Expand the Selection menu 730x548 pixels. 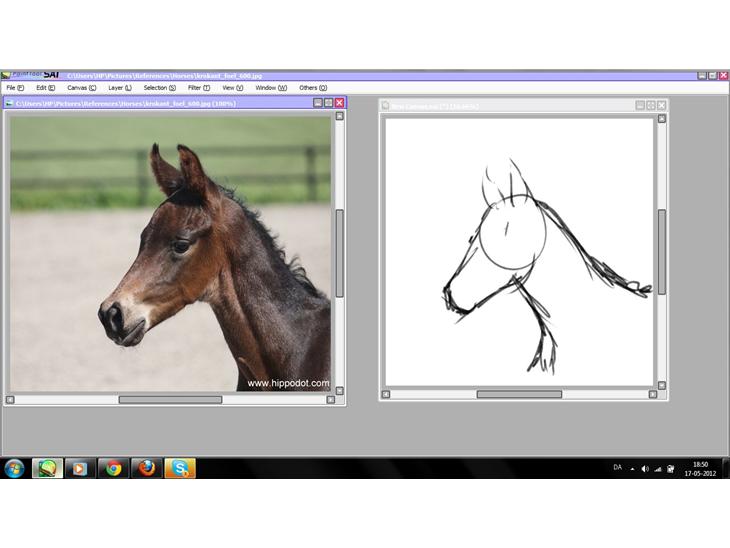[159, 88]
